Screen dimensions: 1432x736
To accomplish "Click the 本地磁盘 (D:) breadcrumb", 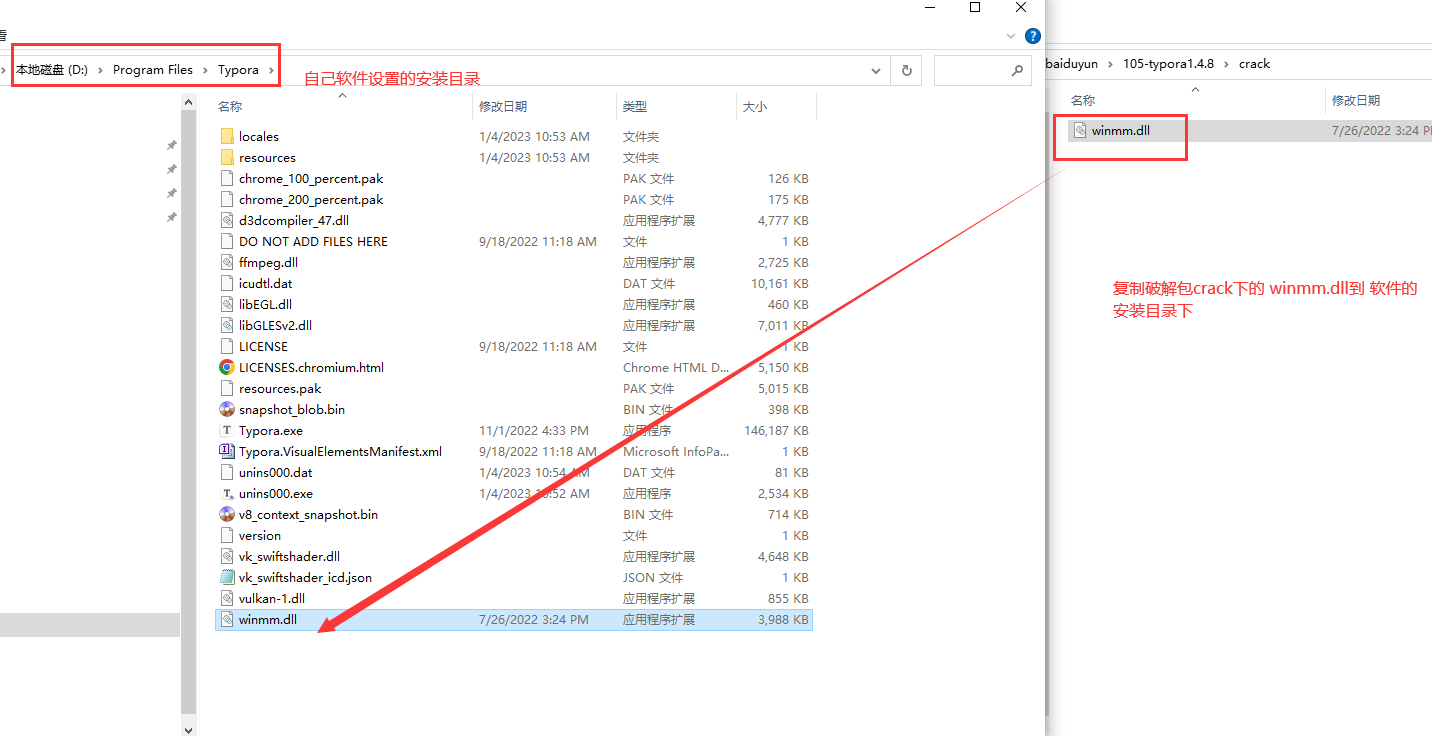I will 52,70.
